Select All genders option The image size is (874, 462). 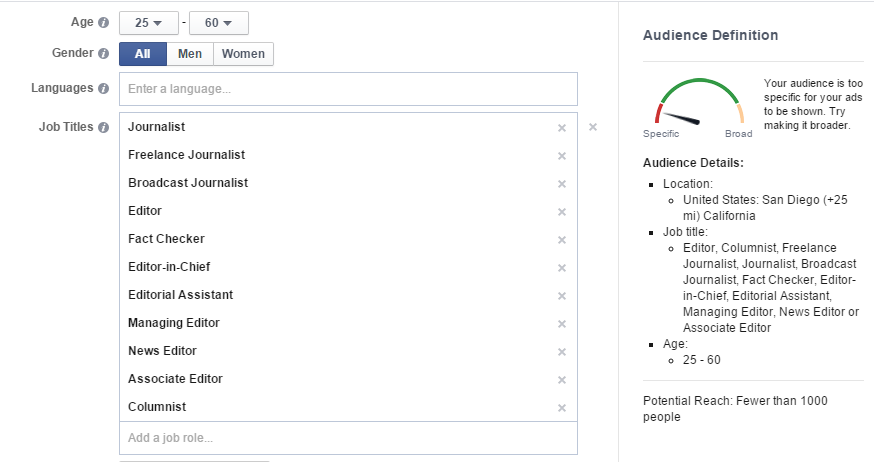pyautogui.click(x=143, y=54)
